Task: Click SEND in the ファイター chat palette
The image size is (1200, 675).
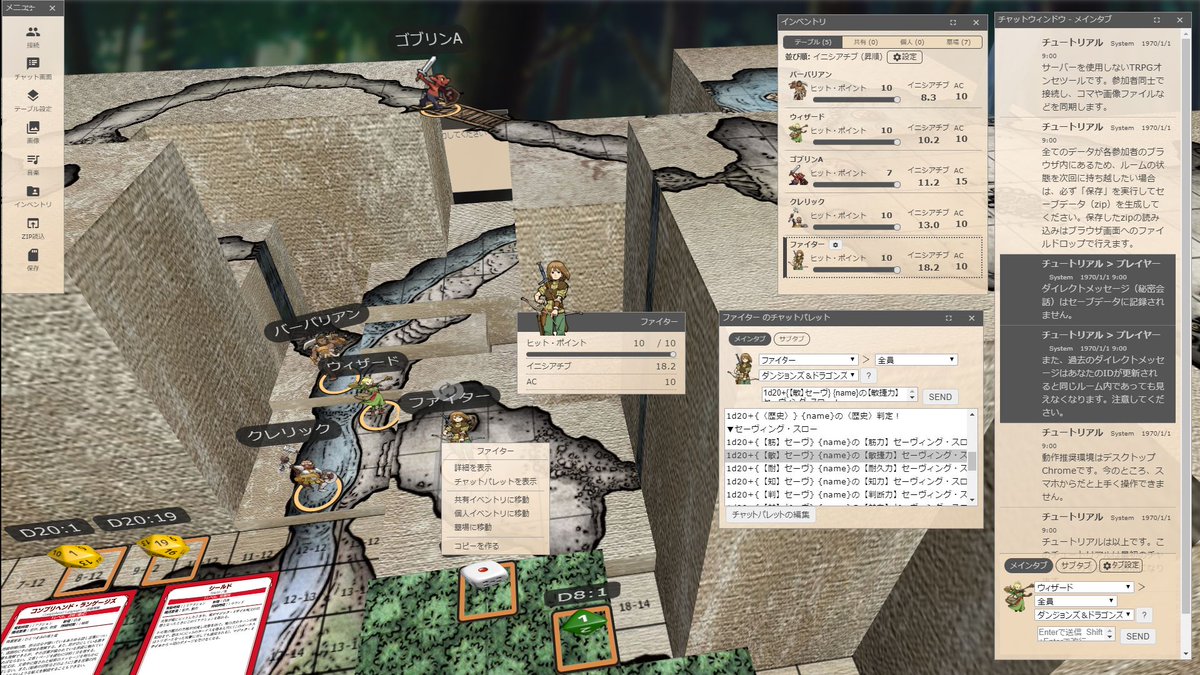Action: [940, 397]
